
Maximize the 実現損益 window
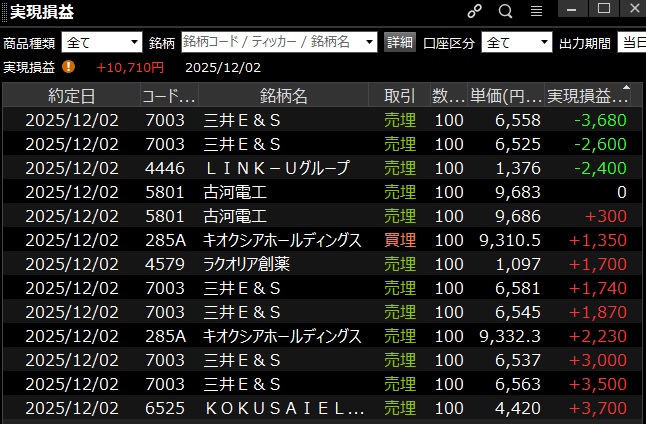603,9
